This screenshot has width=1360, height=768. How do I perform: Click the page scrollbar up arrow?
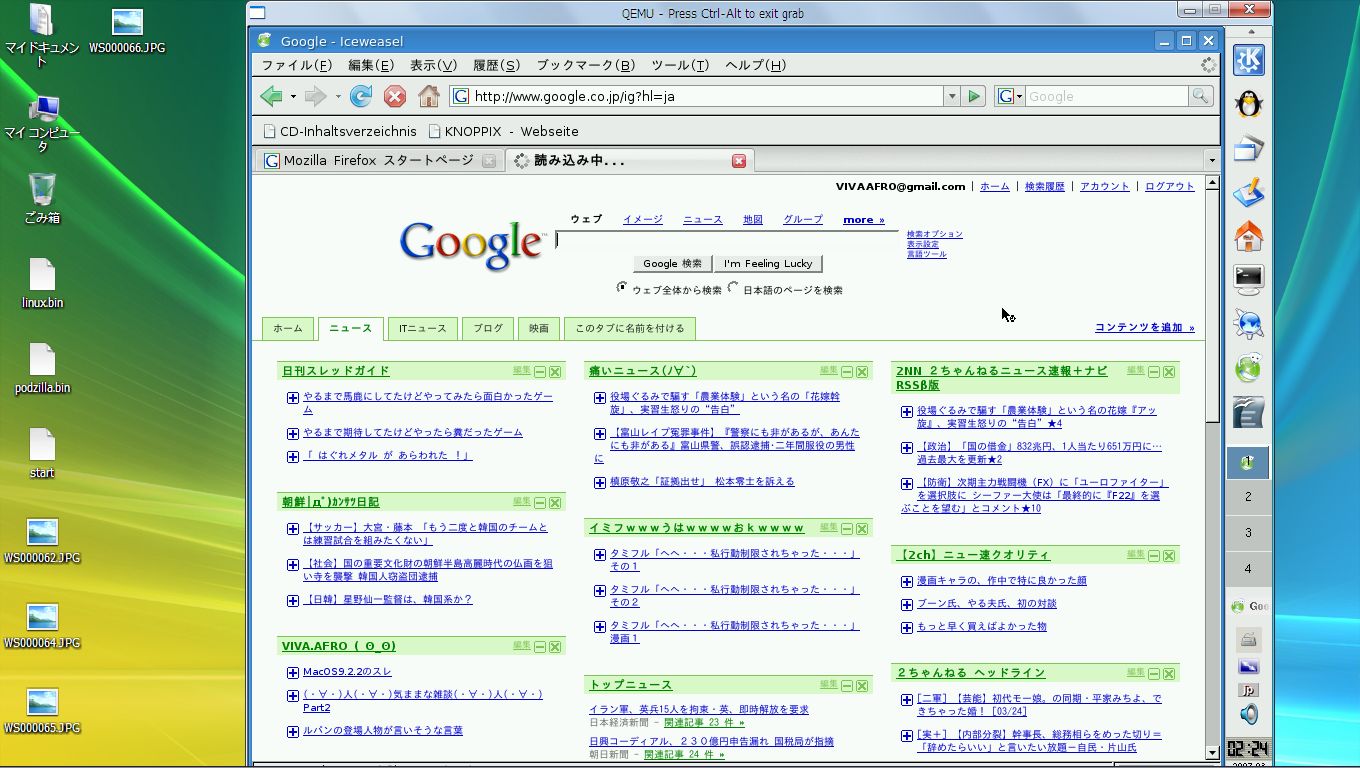pos(1212,183)
